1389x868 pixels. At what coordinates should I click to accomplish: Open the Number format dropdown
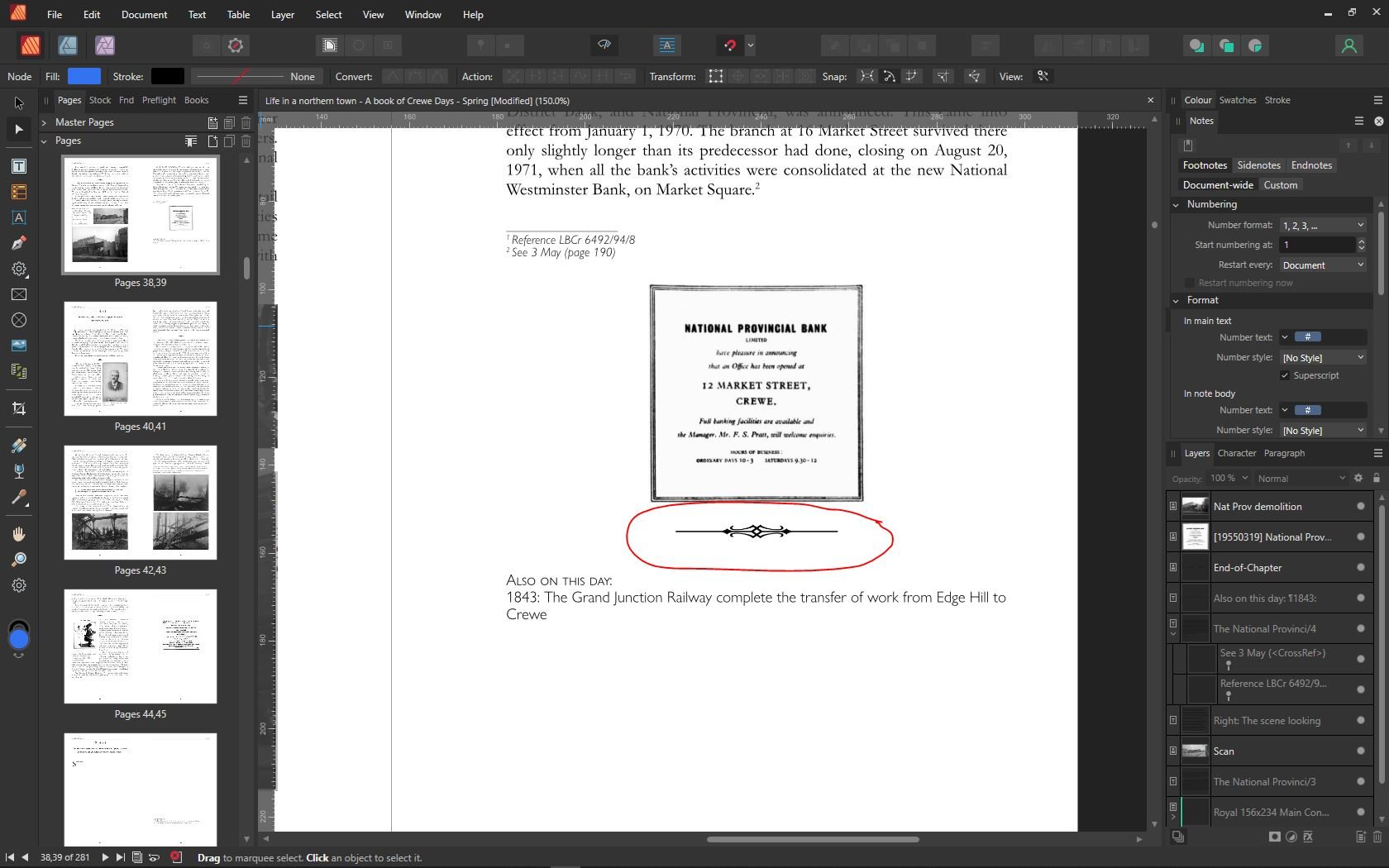1323,225
